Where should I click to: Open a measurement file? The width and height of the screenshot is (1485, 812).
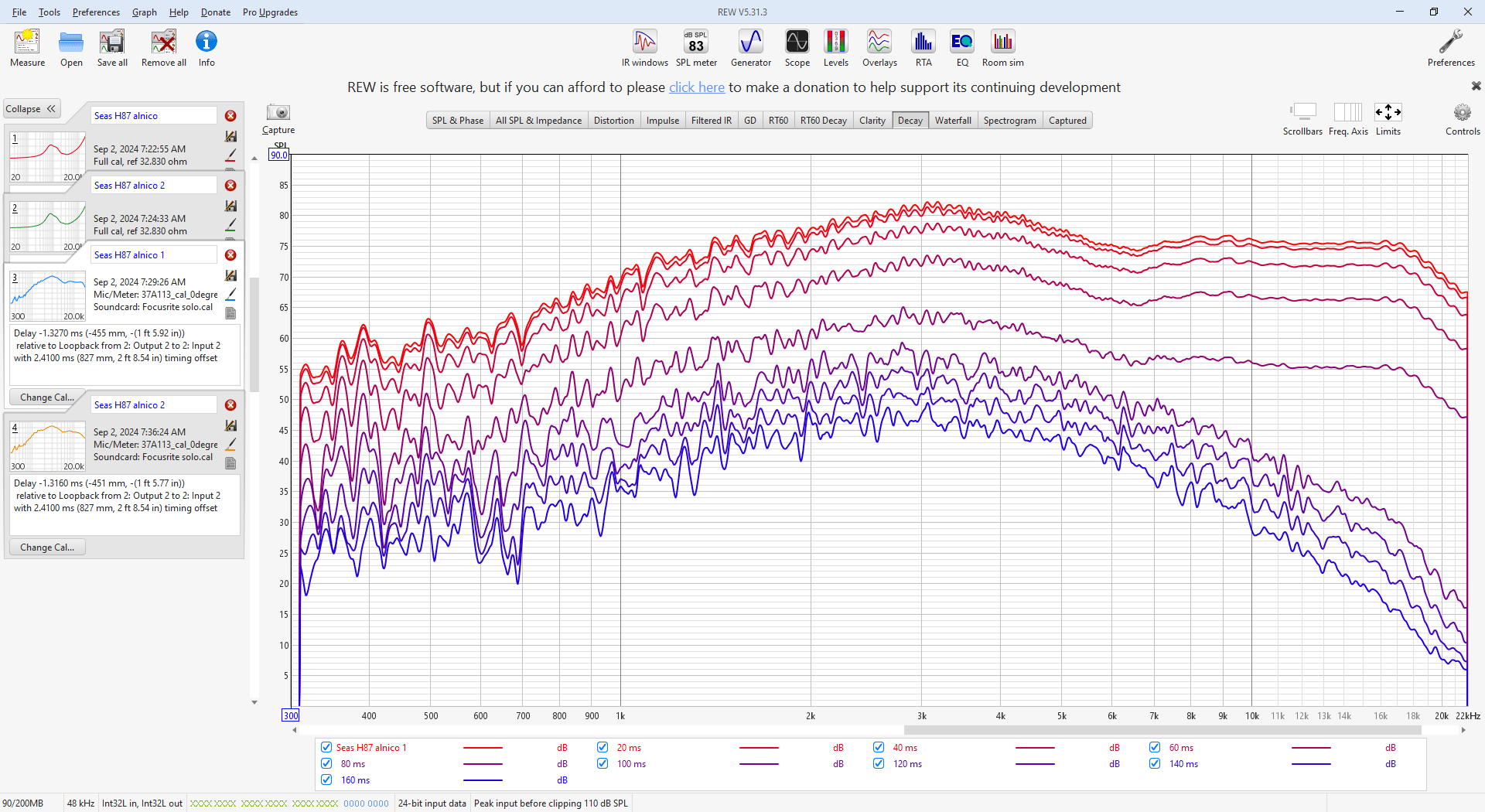tap(71, 48)
